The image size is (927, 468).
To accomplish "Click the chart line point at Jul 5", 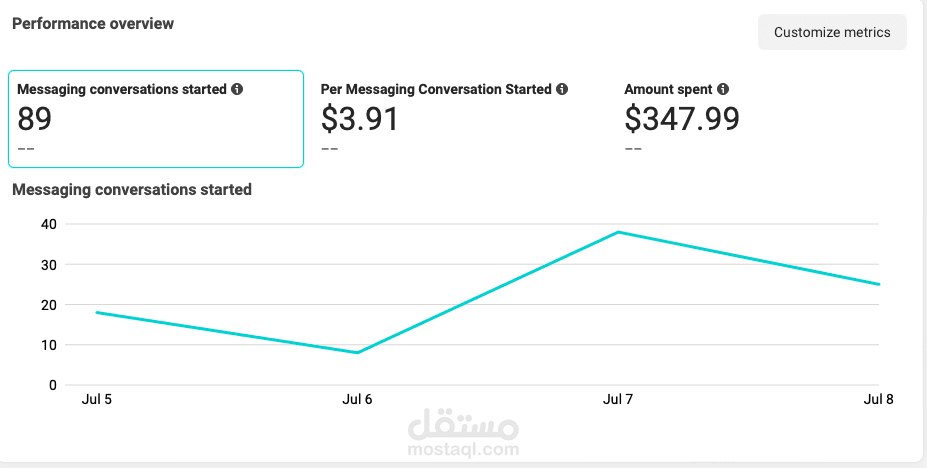I will pyautogui.click(x=96, y=312).
